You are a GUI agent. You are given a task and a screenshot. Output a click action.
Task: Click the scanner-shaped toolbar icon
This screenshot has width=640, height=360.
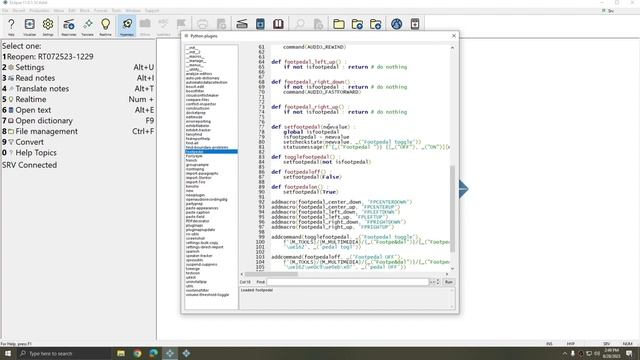click(x=242, y=24)
